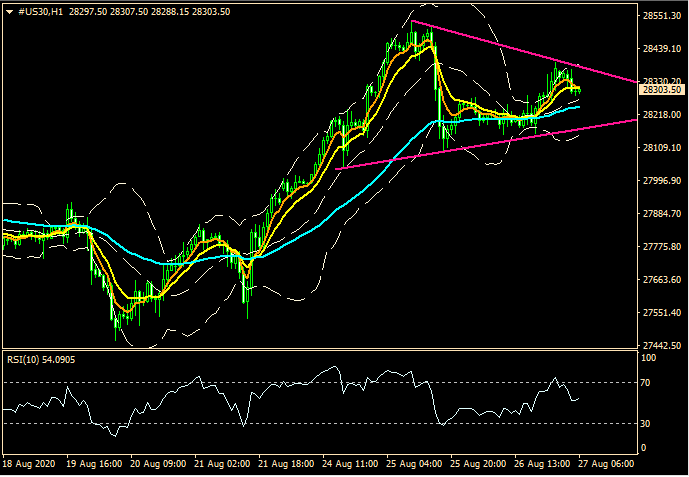Click the 27996.70 price axis label

point(661,181)
